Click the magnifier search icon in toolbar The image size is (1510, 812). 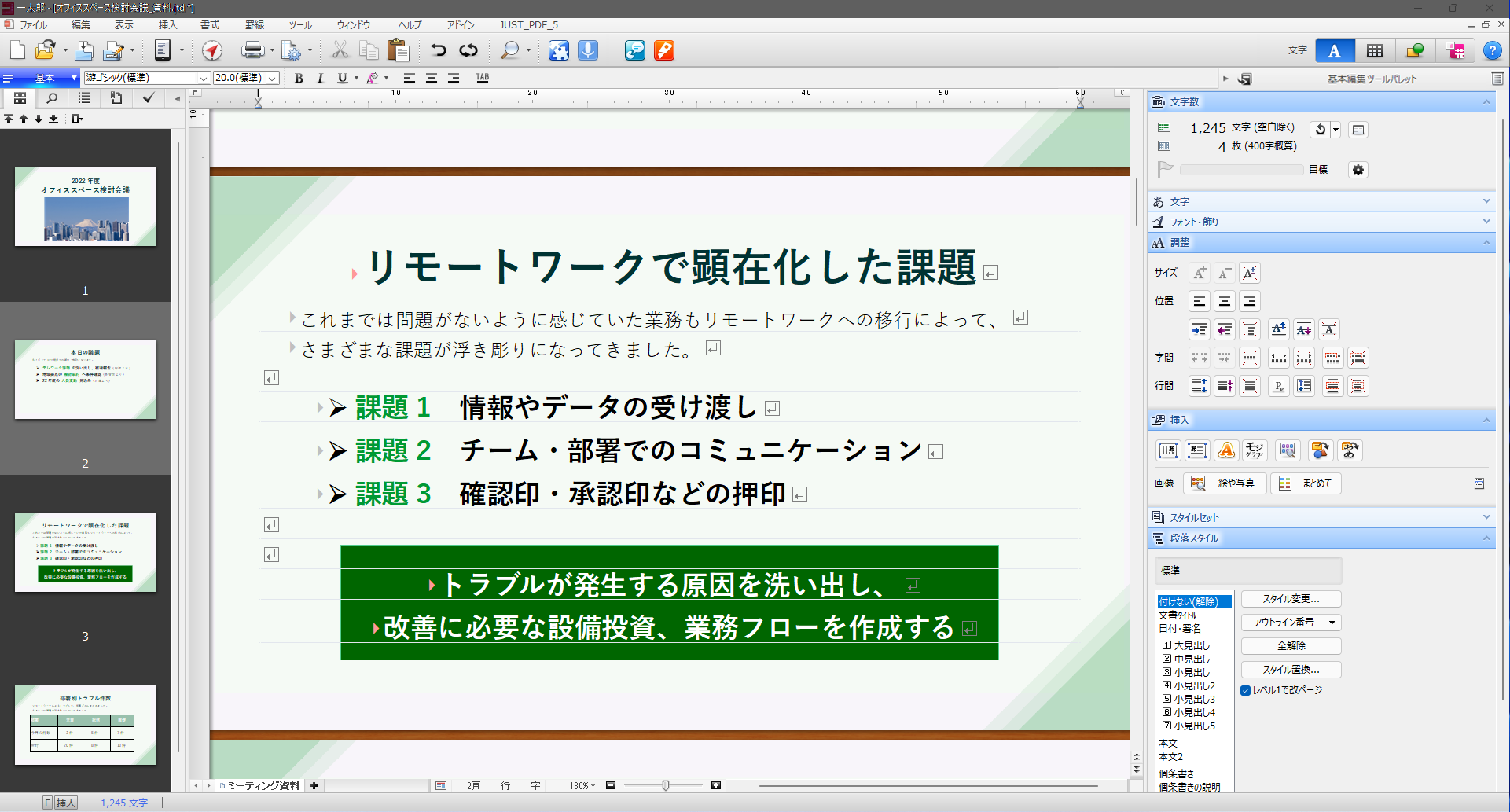coord(510,51)
